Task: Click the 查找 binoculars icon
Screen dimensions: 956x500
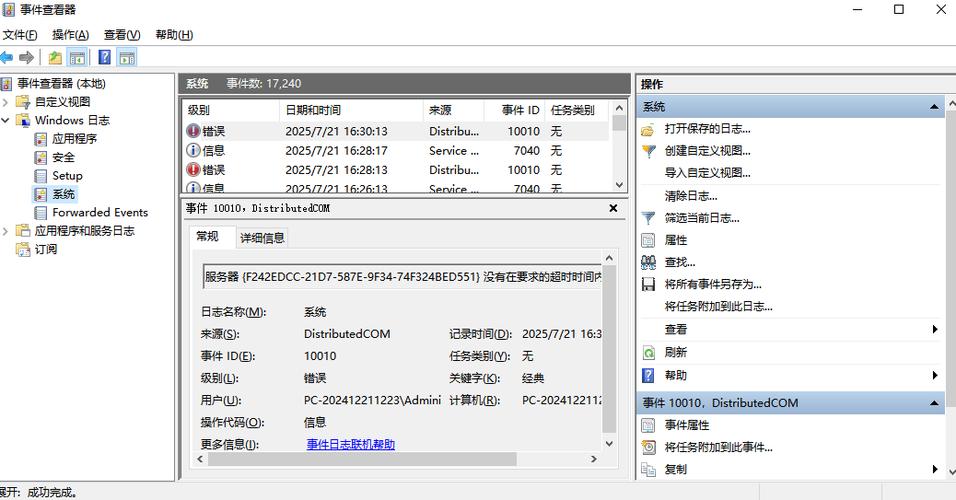Action: 648,262
